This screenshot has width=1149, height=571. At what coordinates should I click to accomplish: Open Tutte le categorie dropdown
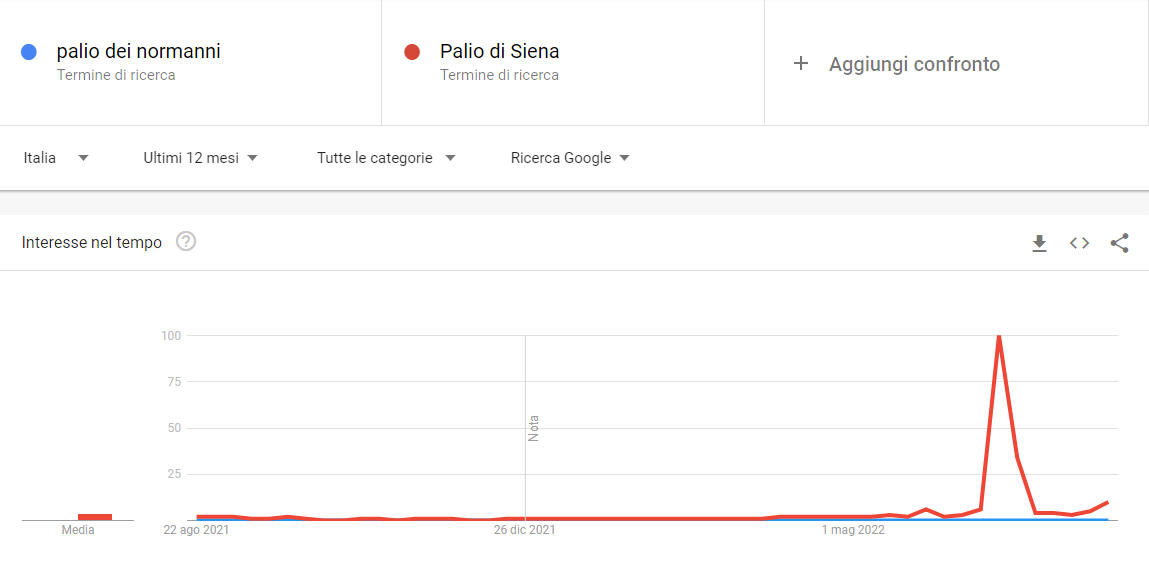[x=386, y=158]
